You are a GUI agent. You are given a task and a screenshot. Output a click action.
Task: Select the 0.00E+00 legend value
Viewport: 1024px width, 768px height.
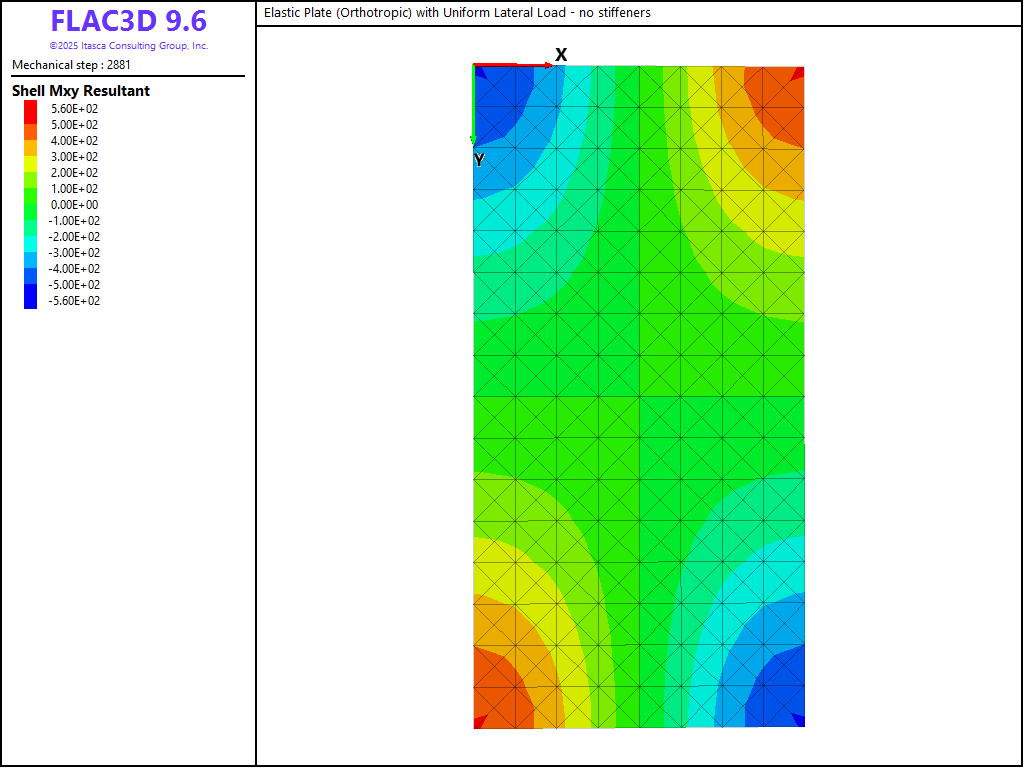75,205
